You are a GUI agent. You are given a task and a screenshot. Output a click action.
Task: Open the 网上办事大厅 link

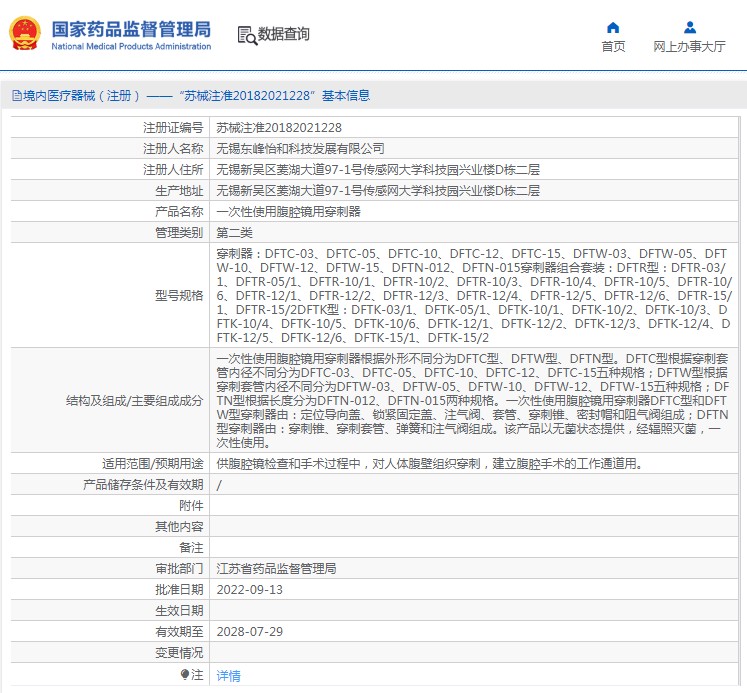[689, 47]
